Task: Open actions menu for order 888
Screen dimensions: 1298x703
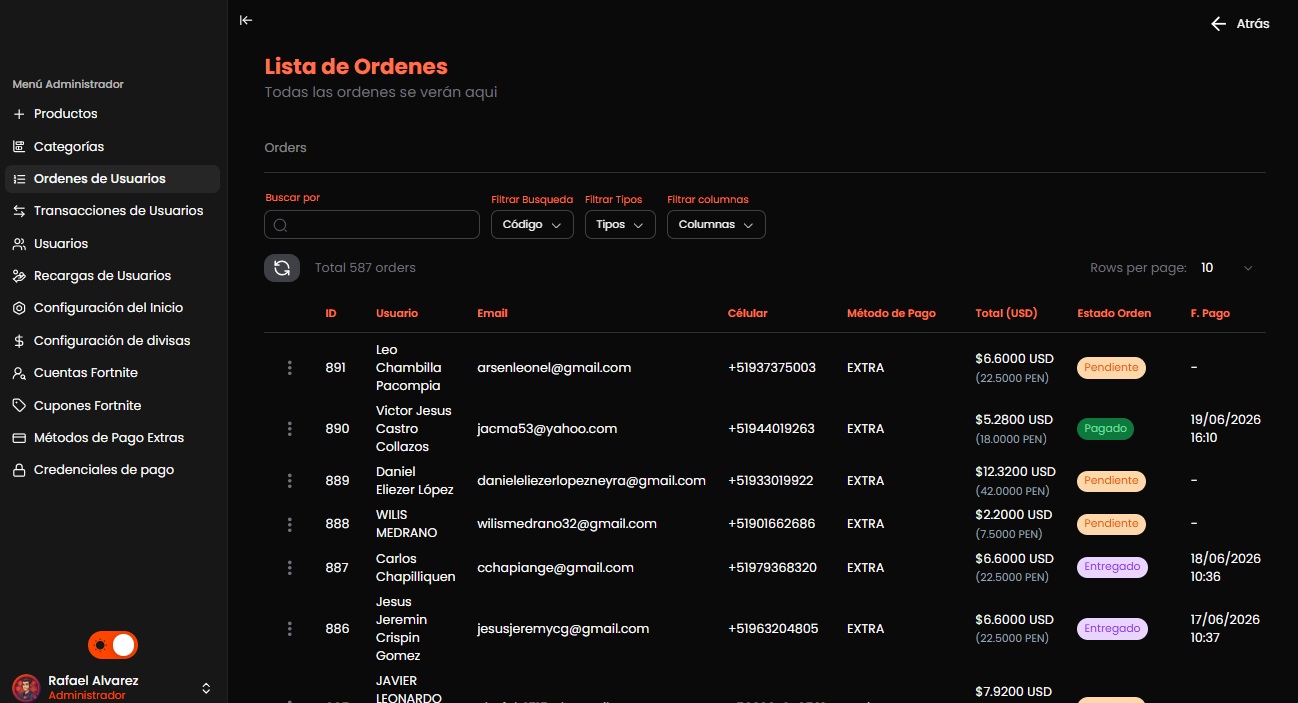Action: [x=290, y=524]
